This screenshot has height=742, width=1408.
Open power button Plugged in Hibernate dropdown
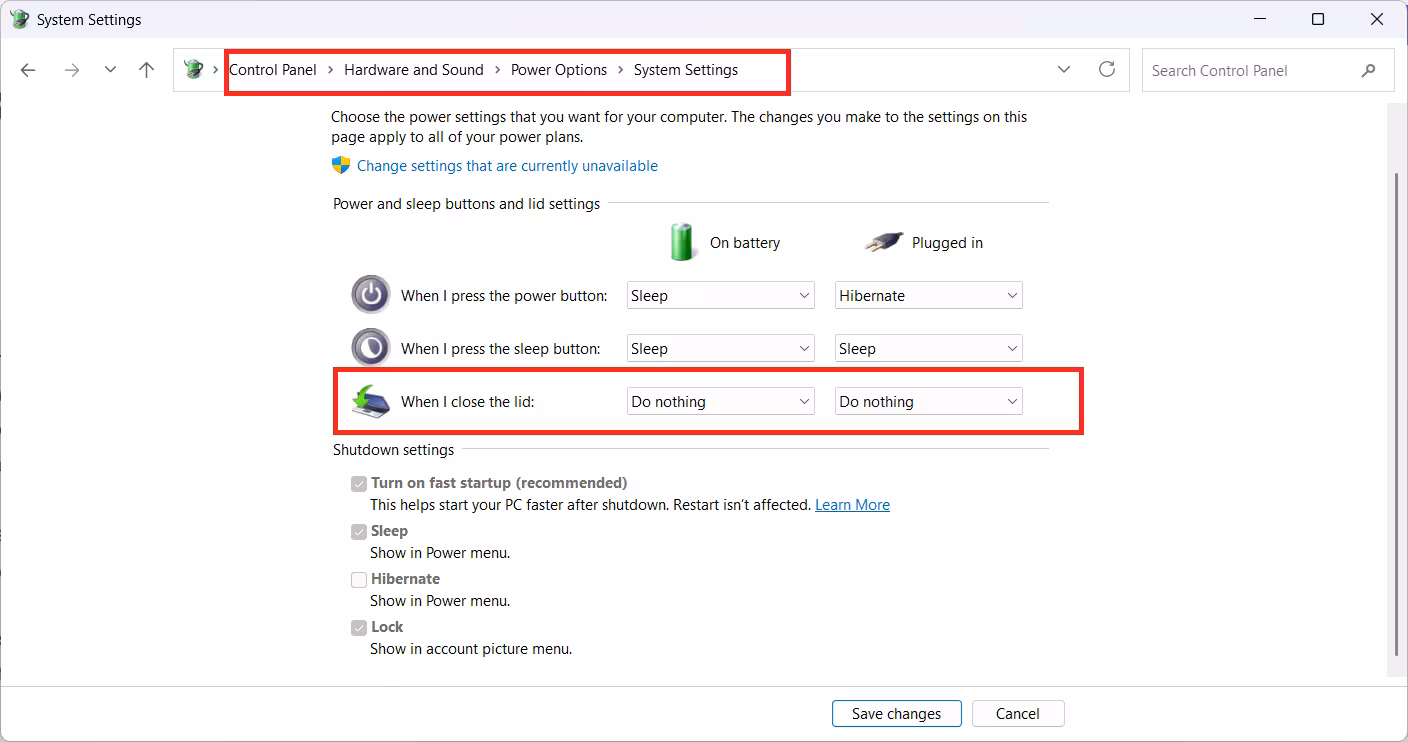(928, 295)
